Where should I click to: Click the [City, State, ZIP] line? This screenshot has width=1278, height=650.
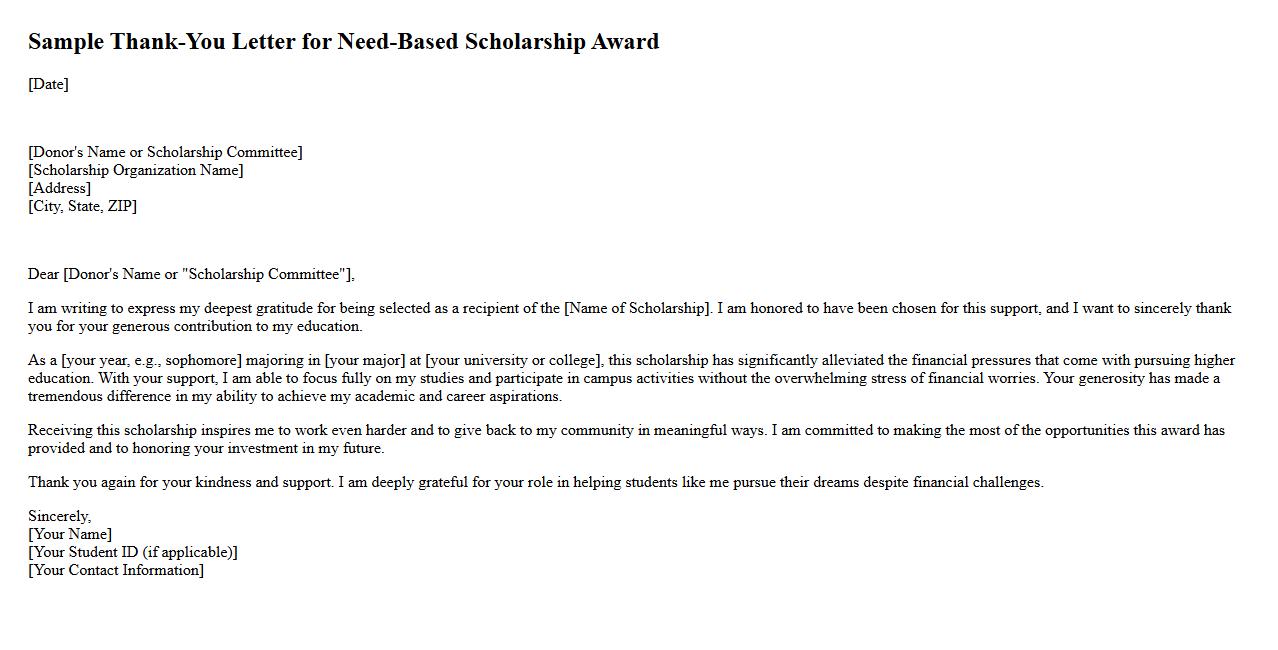click(x=82, y=206)
